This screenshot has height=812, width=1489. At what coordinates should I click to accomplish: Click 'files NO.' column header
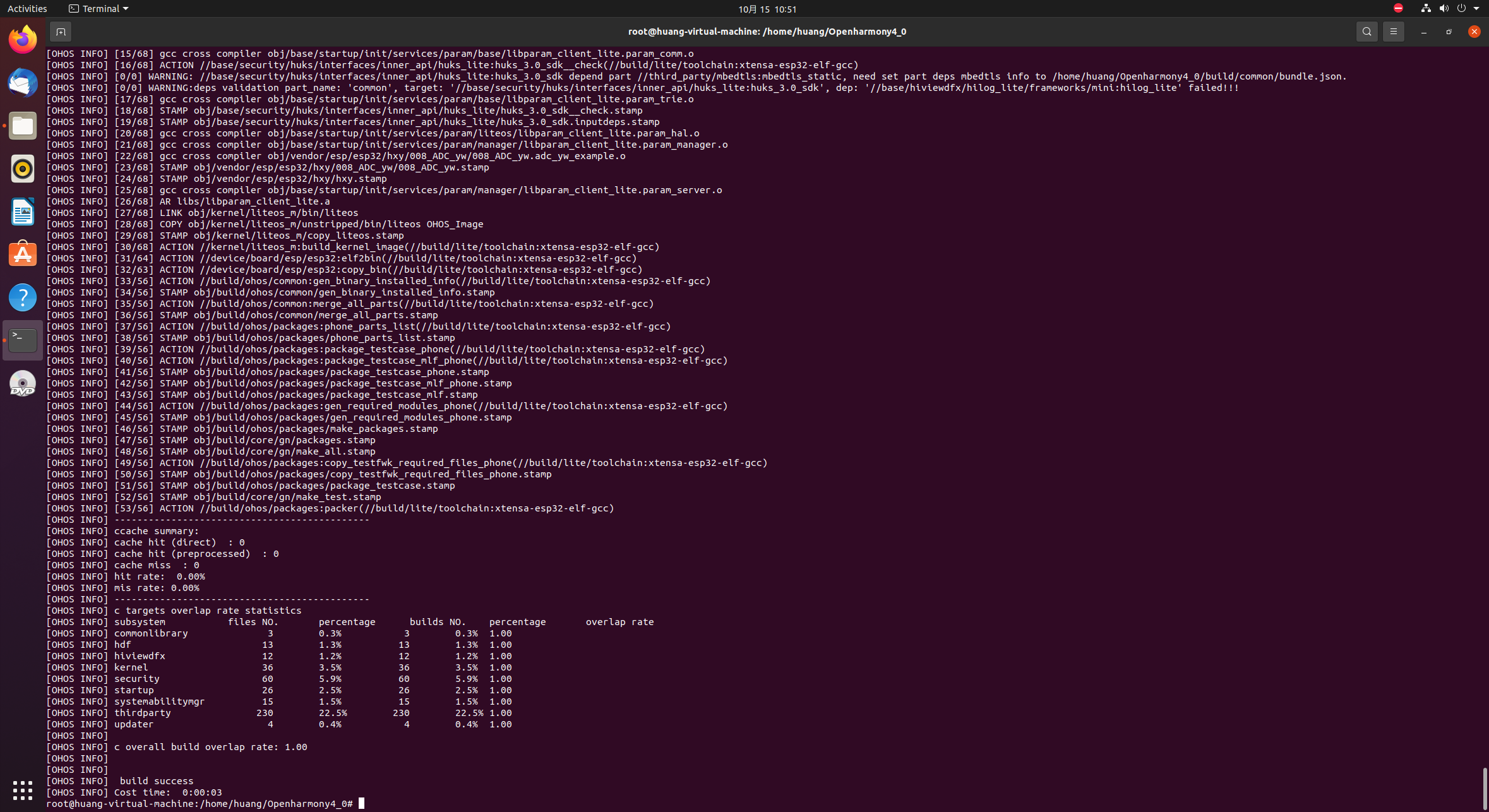253,622
